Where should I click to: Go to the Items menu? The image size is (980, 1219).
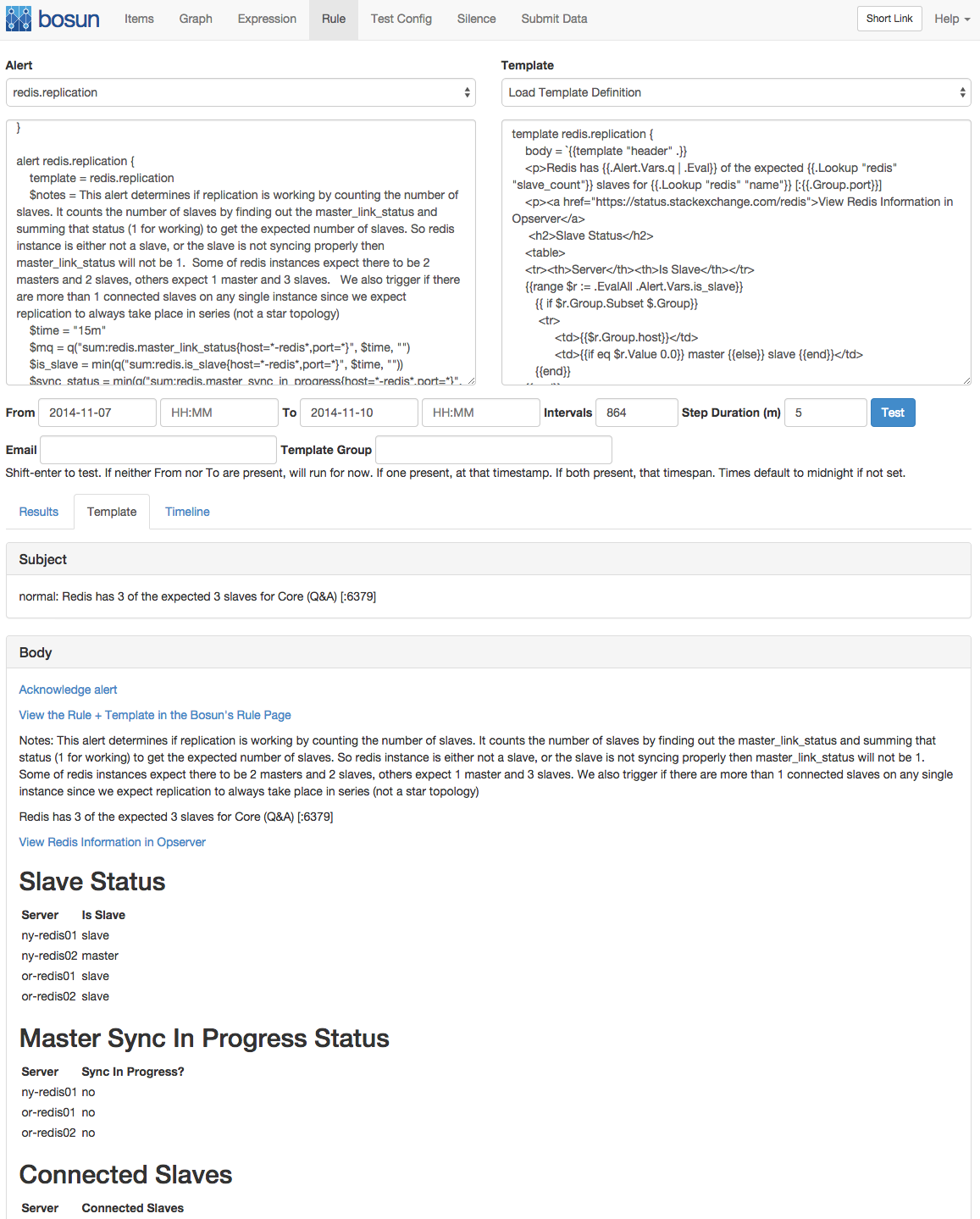[139, 19]
